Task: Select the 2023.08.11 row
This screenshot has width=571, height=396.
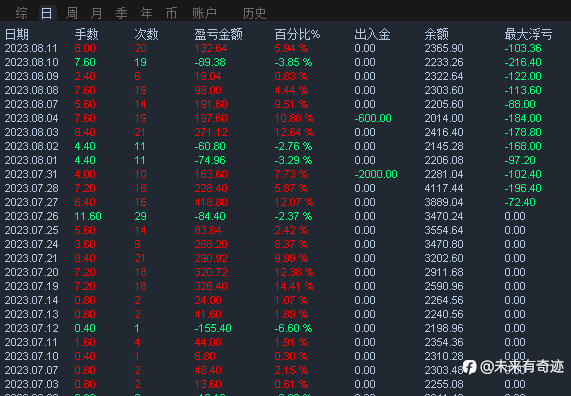Action: (x=286, y=48)
